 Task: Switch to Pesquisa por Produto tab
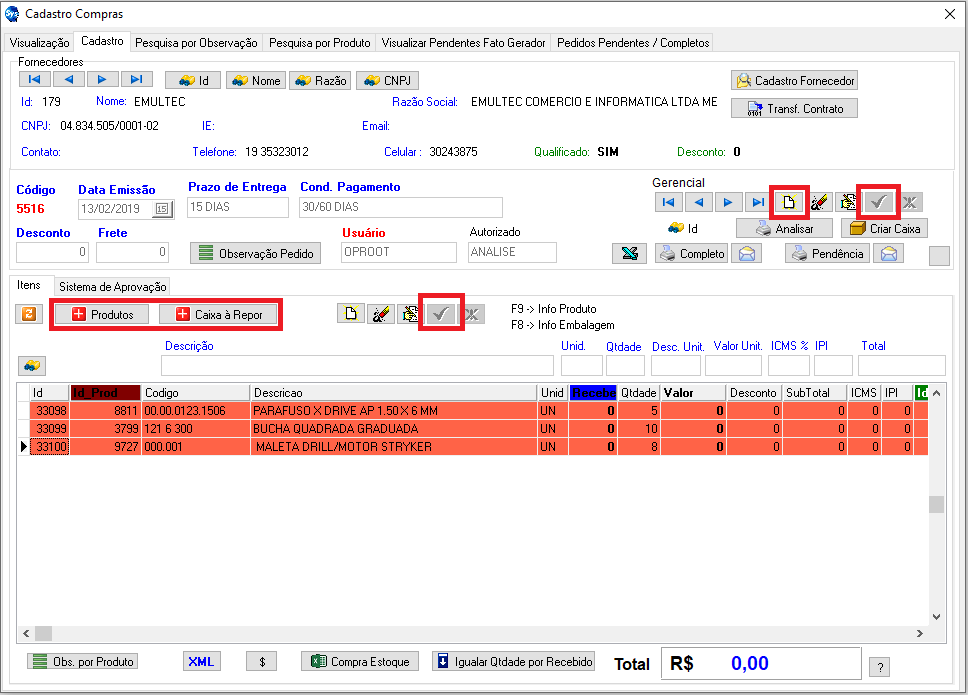point(320,43)
